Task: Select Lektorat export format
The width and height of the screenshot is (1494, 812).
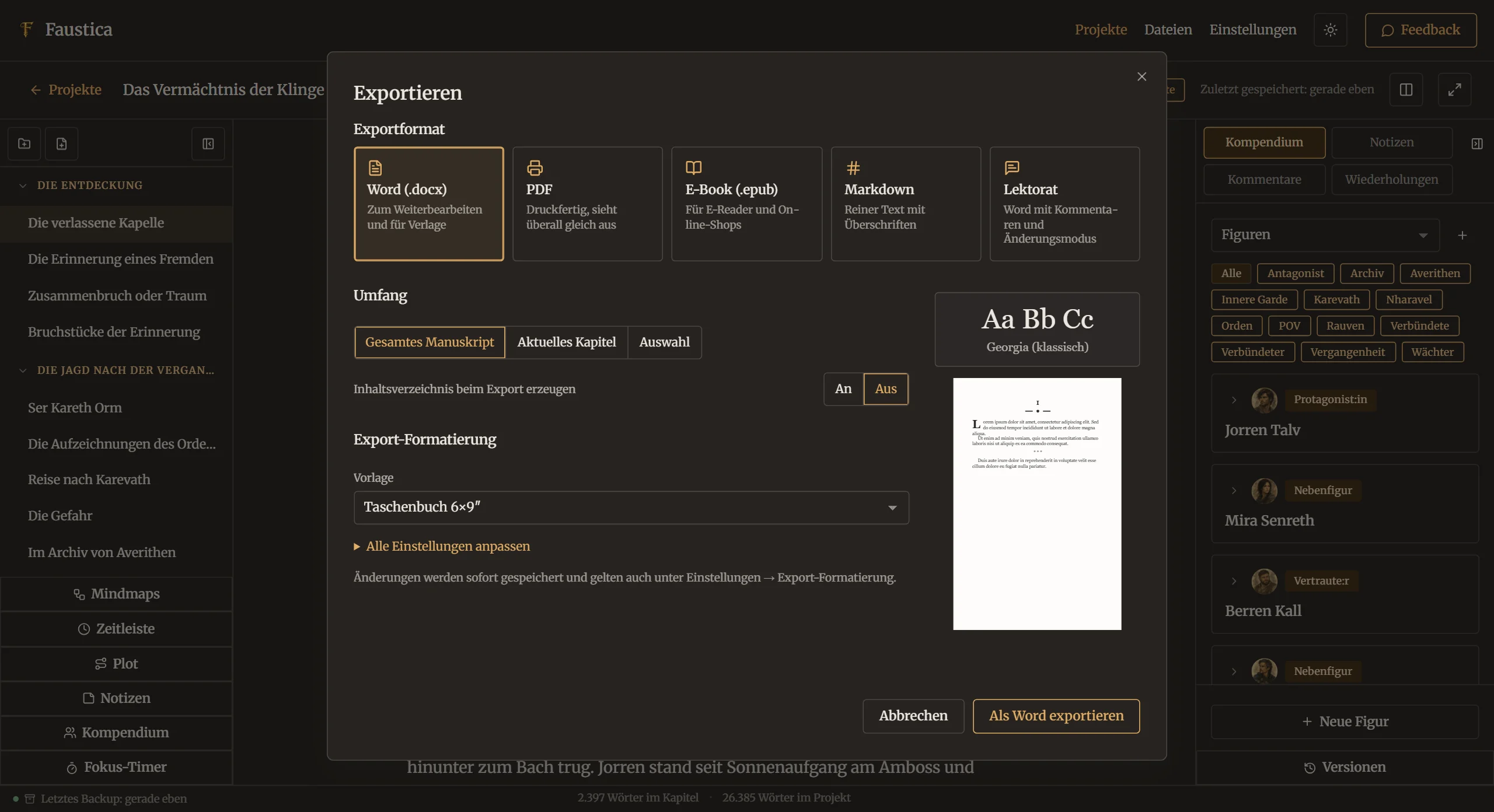Action: click(x=1065, y=204)
